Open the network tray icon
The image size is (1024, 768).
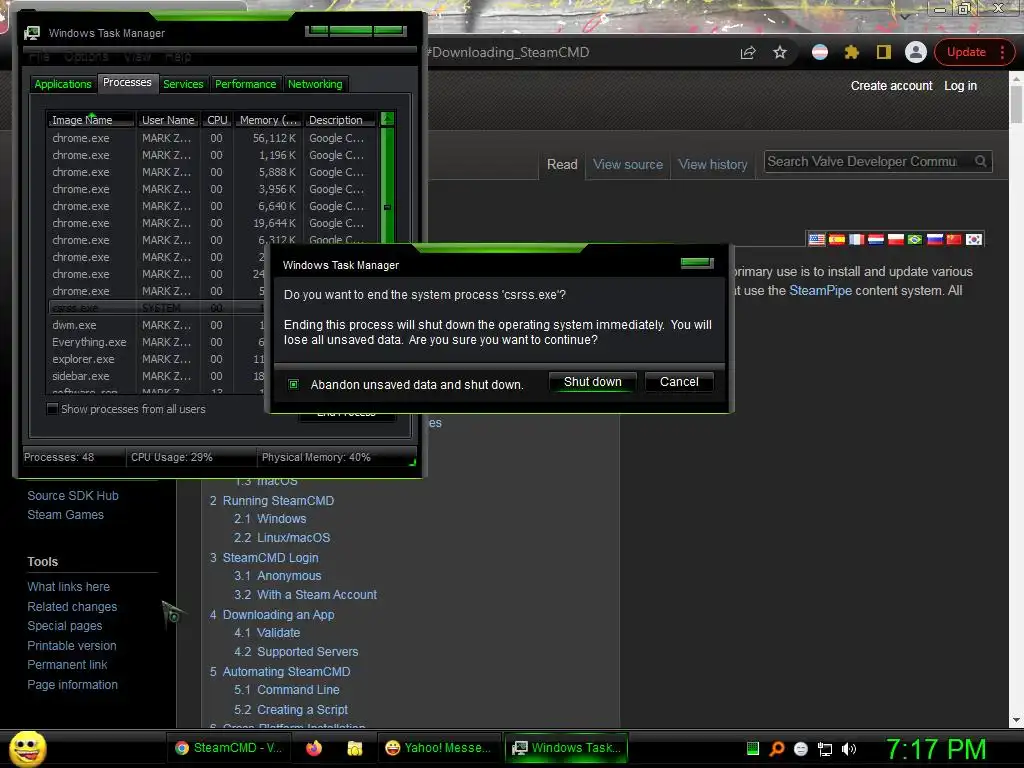click(x=825, y=749)
